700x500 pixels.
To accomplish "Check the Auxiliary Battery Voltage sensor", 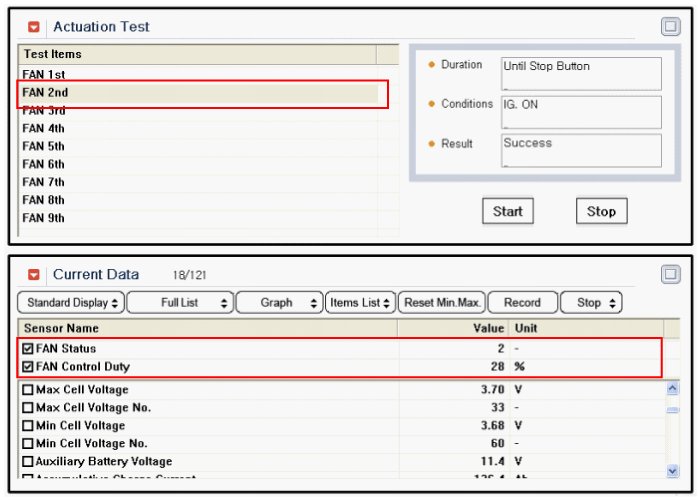I will pos(27,462).
